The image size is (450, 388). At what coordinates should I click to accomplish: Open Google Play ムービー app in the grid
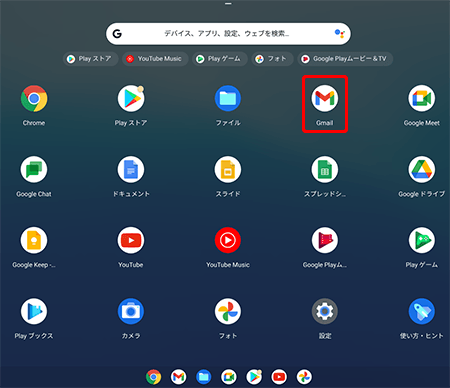coord(325,240)
